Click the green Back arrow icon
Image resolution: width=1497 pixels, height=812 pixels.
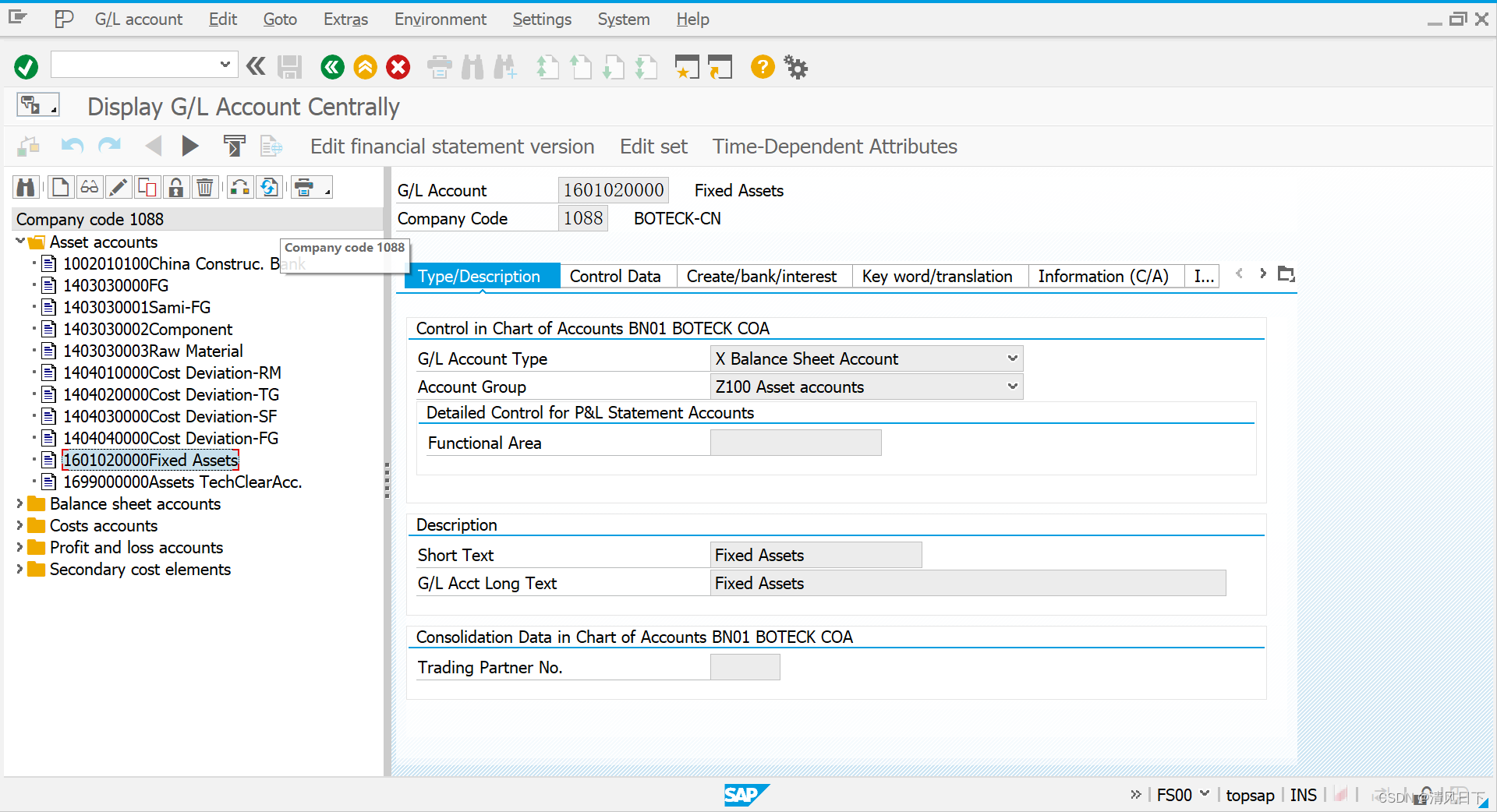click(332, 67)
